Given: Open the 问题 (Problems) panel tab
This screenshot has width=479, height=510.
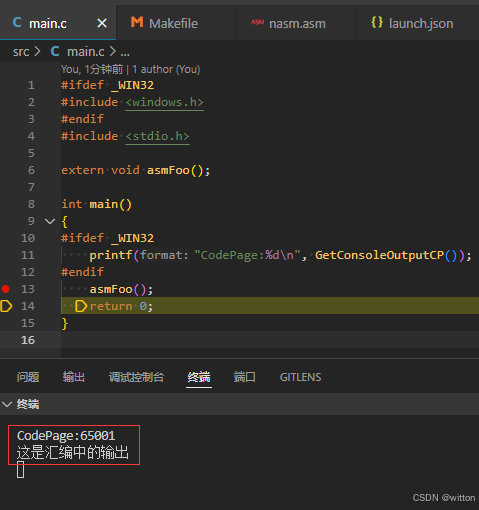Looking at the screenshot, I should pyautogui.click(x=28, y=377).
